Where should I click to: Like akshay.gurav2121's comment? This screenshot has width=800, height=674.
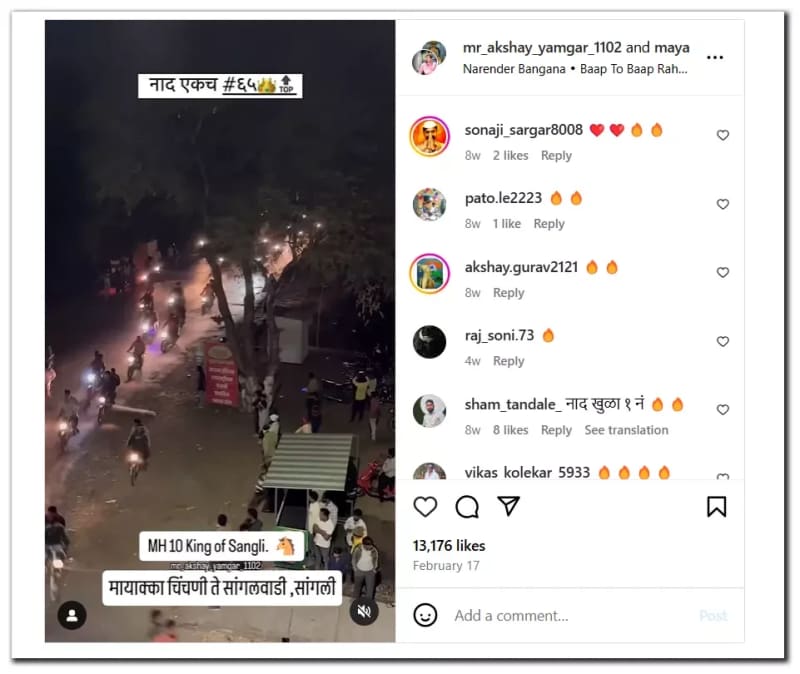722,272
